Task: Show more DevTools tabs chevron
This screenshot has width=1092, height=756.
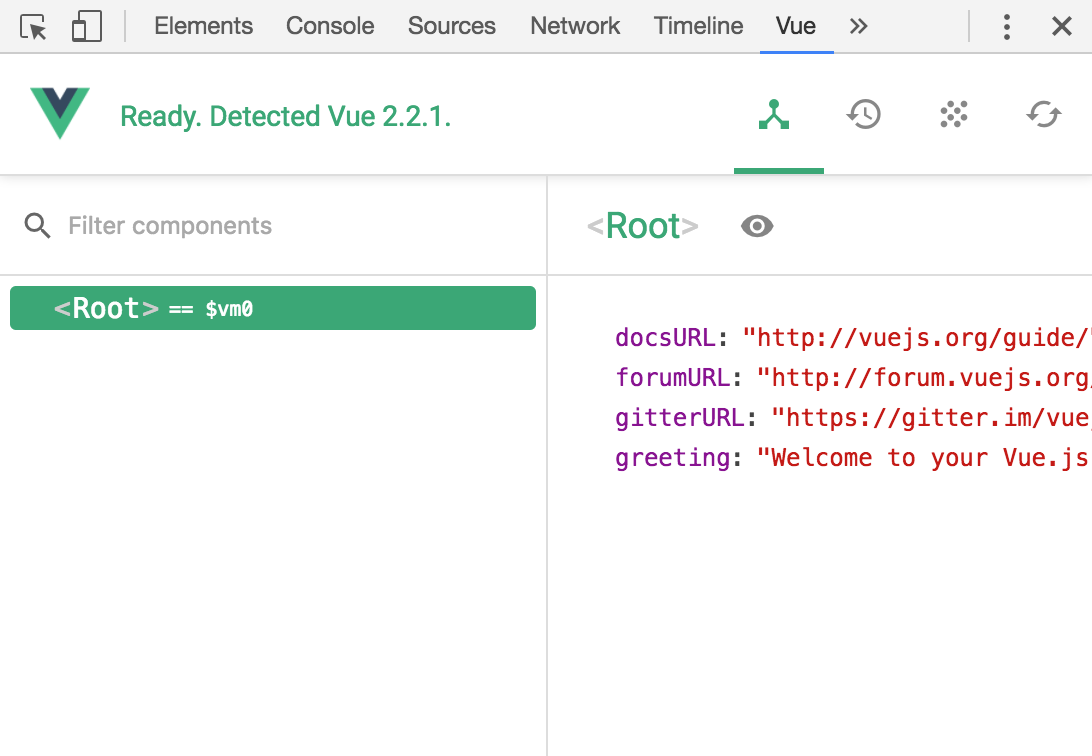Action: click(859, 26)
